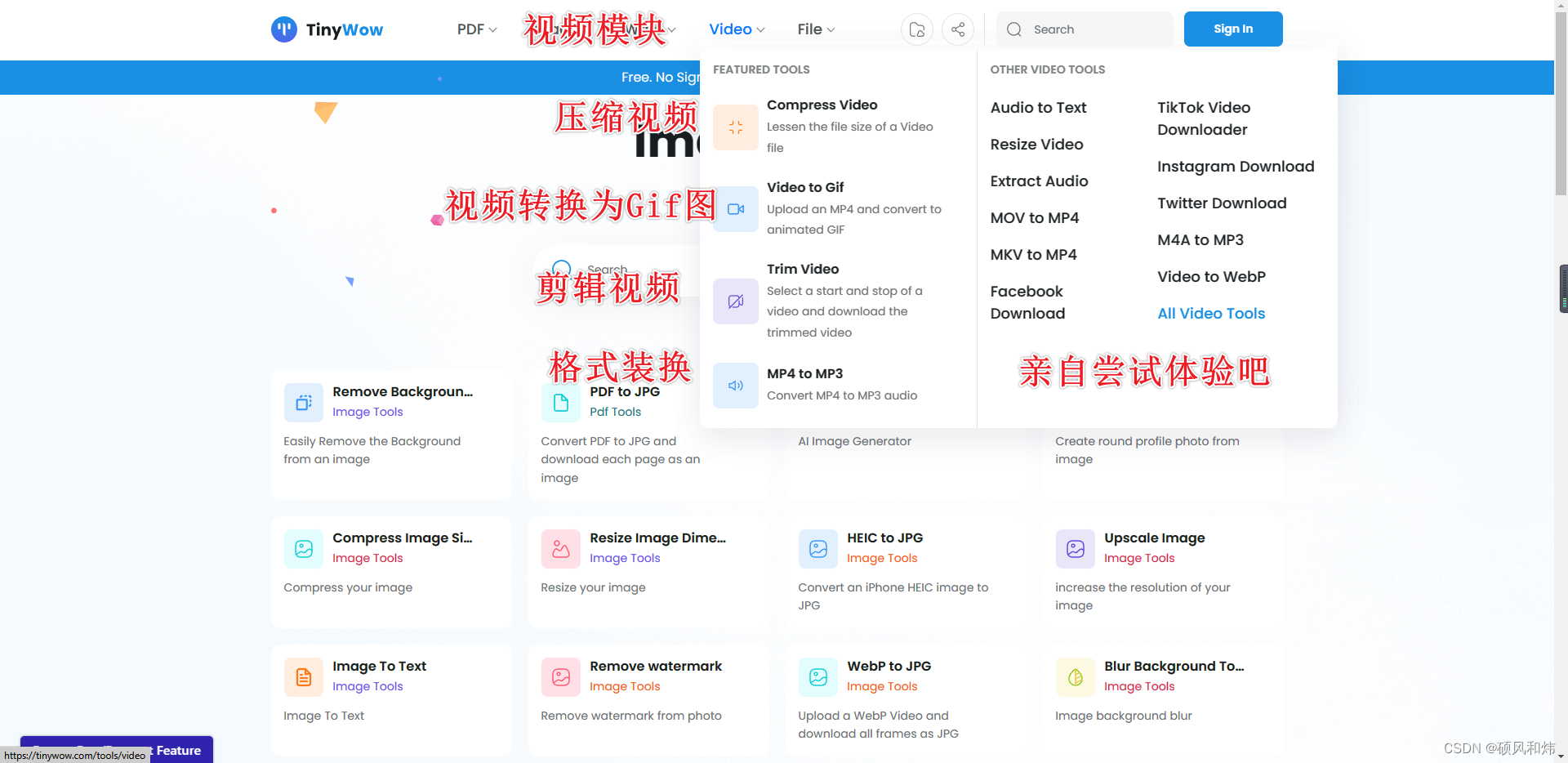This screenshot has width=1568, height=763.
Task: Open Upscale Image tool title
Action: pos(1154,538)
